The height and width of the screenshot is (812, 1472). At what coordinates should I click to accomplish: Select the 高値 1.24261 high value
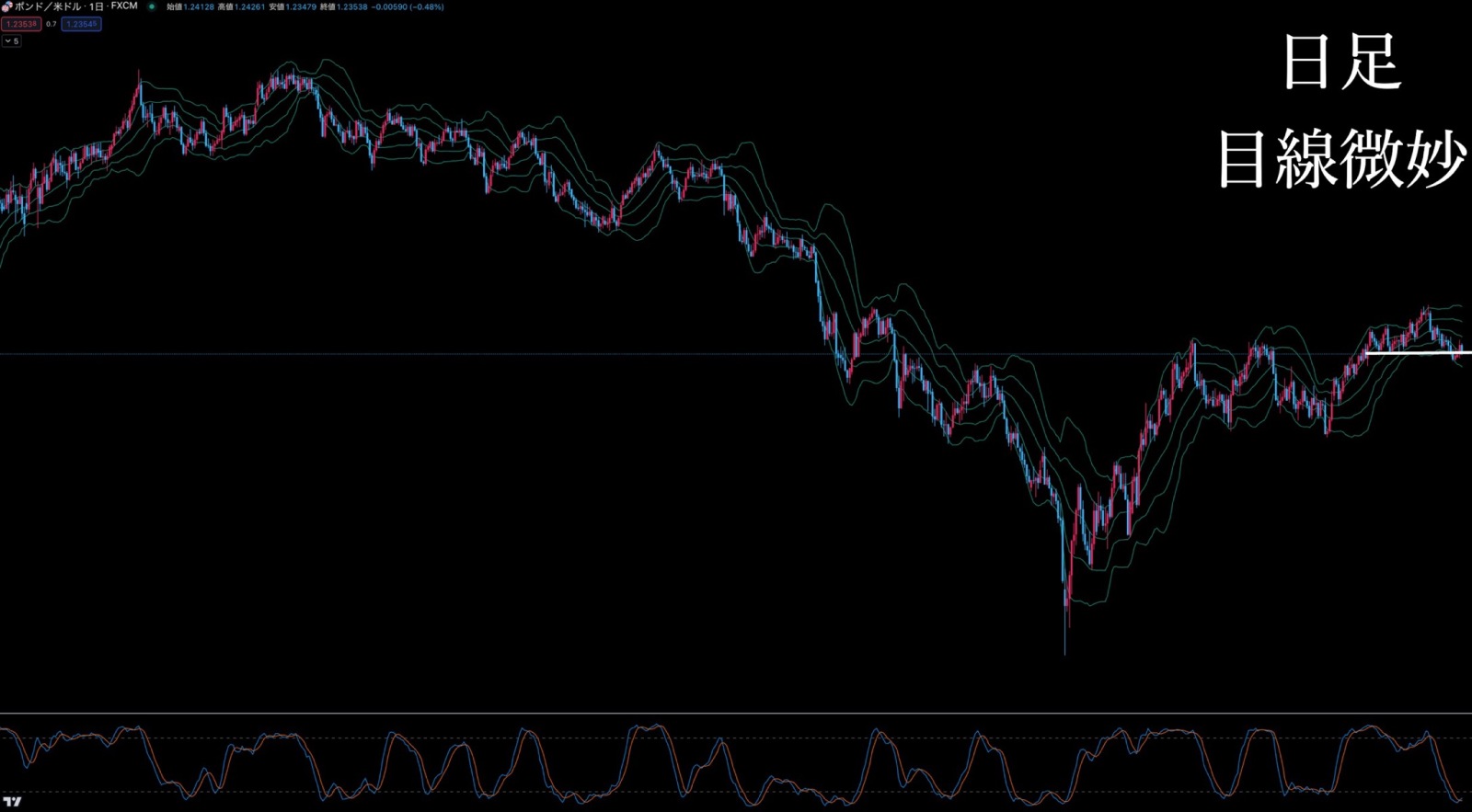click(x=241, y=6)
